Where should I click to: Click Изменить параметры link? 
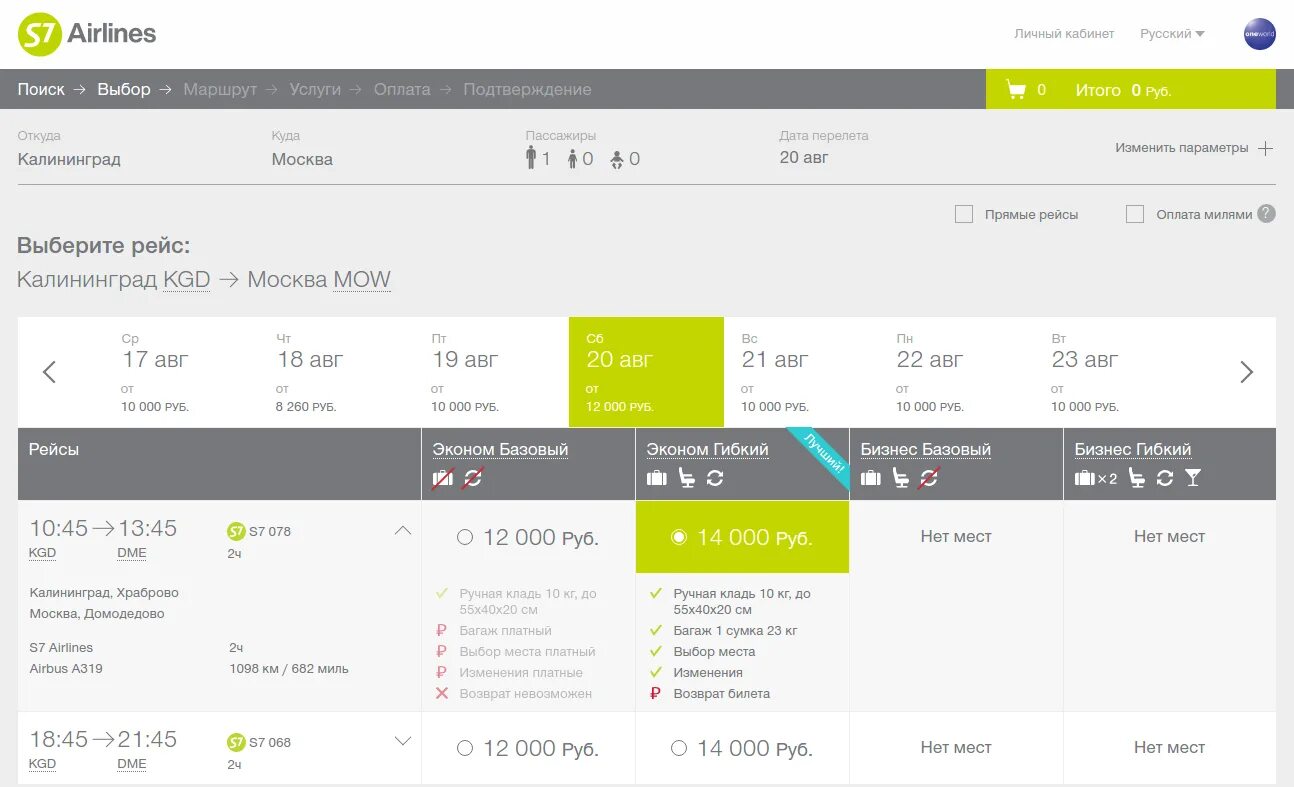1182,148
